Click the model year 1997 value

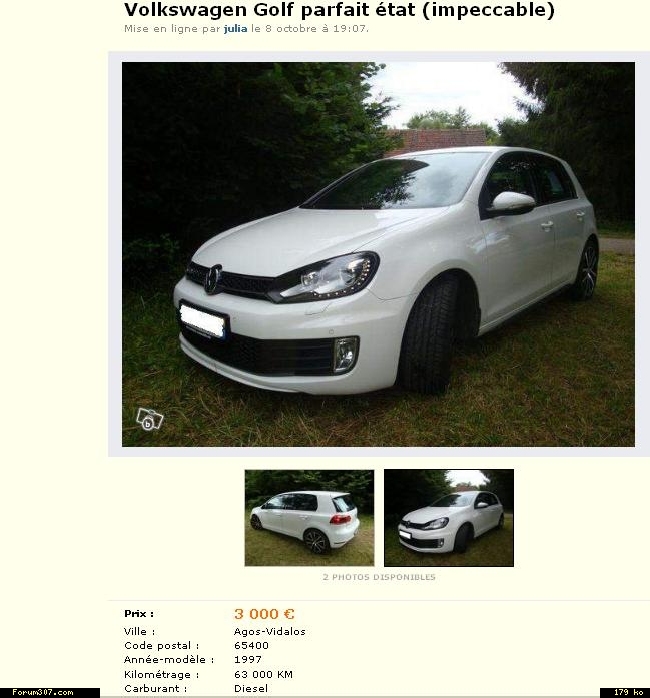248,659
